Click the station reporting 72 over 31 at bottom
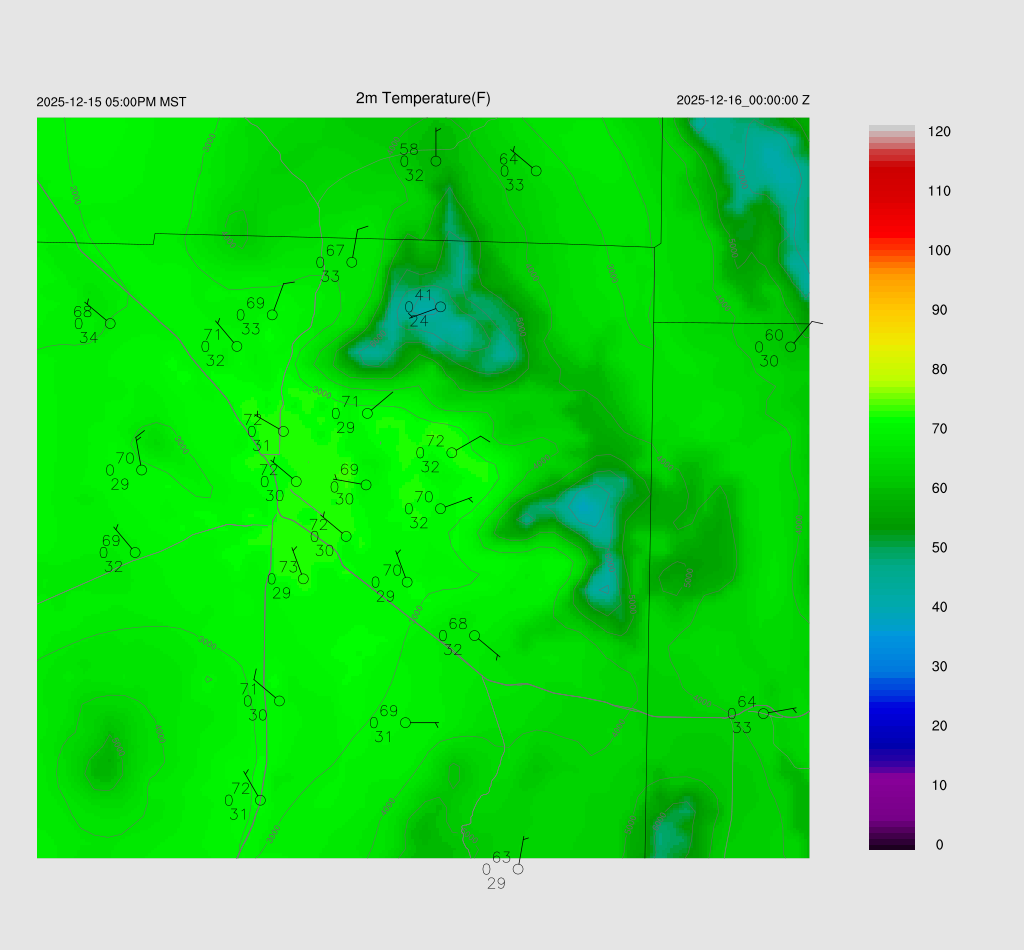Viewport: 1024px width, 950px height. 260,800
